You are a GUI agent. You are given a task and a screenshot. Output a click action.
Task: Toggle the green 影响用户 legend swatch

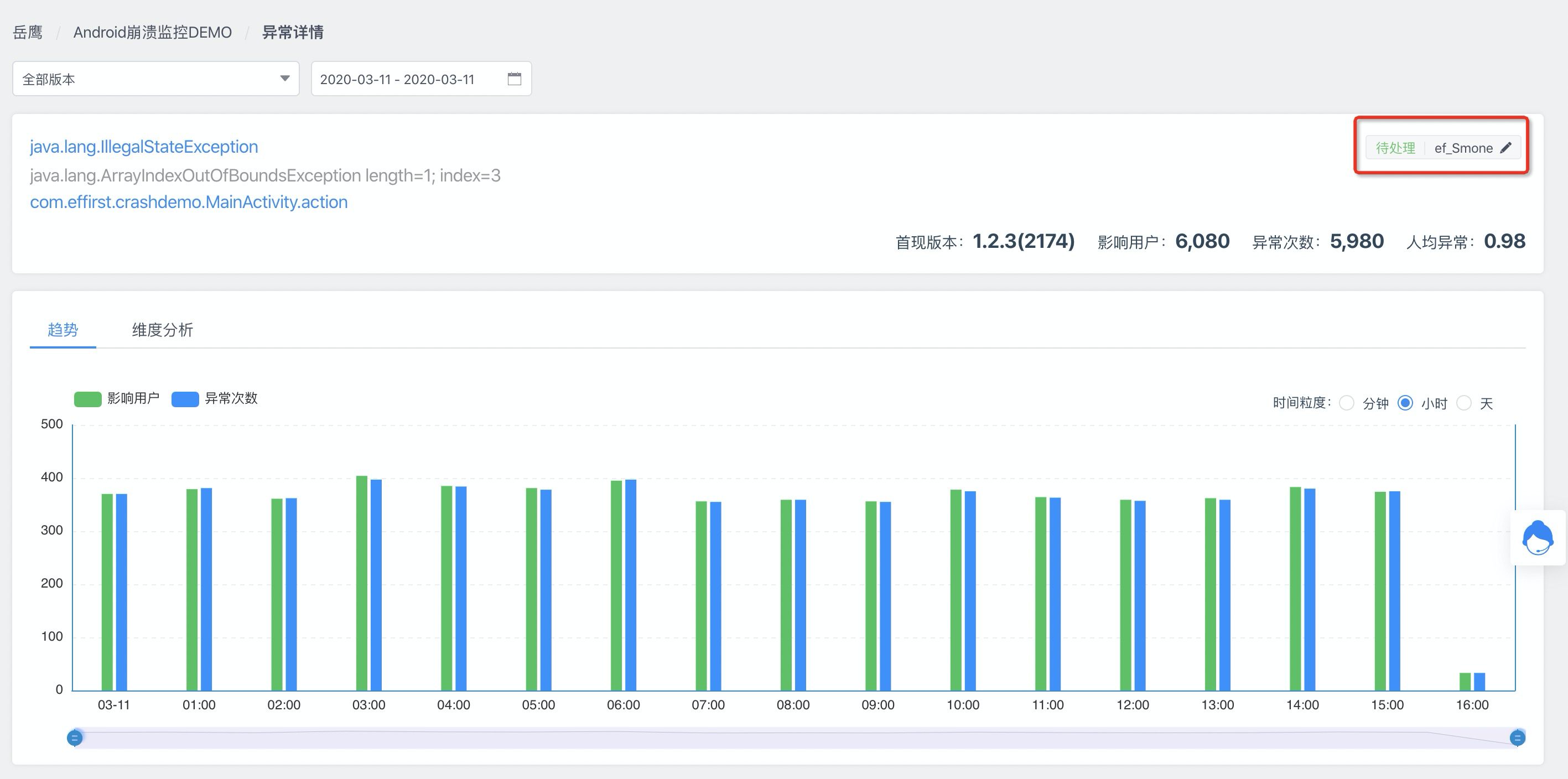pyautogui.click(x=87, y=399)
